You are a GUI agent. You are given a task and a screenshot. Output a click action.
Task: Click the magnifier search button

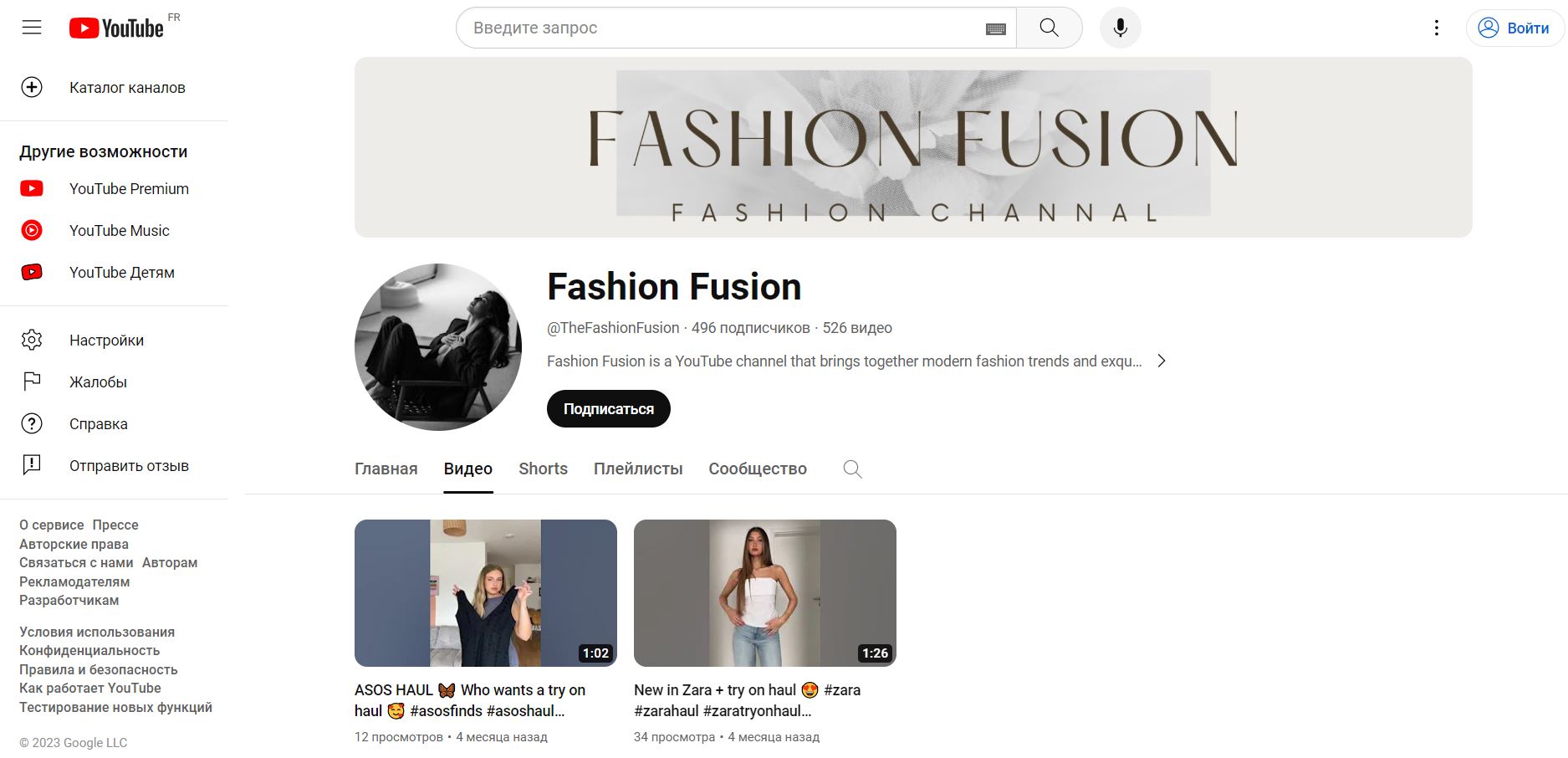tap(1049, 28)
